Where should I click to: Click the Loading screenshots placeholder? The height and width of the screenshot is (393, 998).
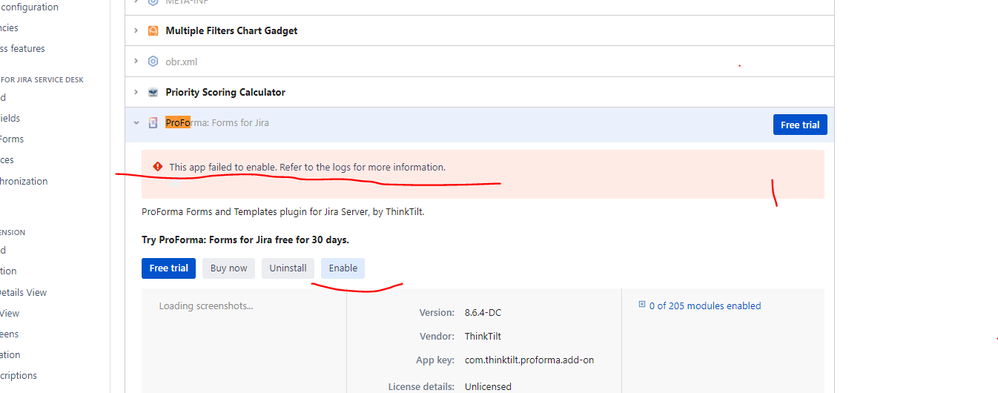pyautogui.click(x=206, y=306)
